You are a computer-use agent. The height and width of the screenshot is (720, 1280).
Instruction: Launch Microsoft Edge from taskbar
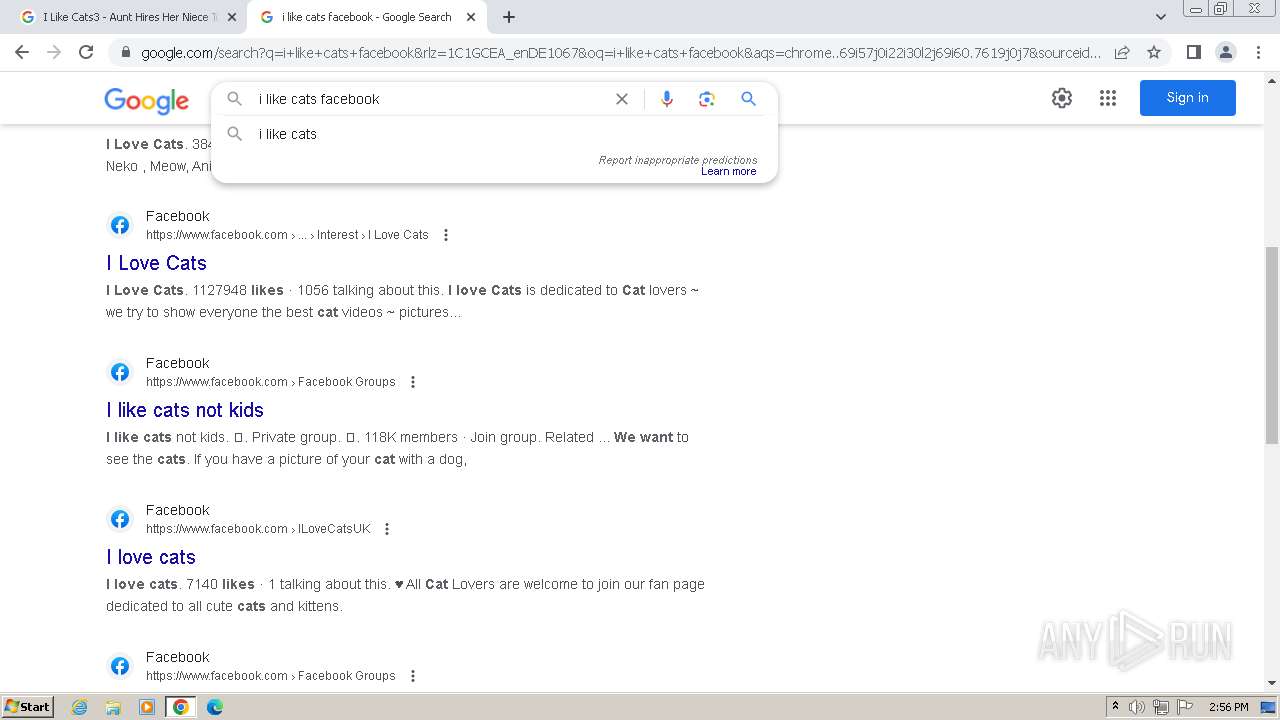[215, 707]
